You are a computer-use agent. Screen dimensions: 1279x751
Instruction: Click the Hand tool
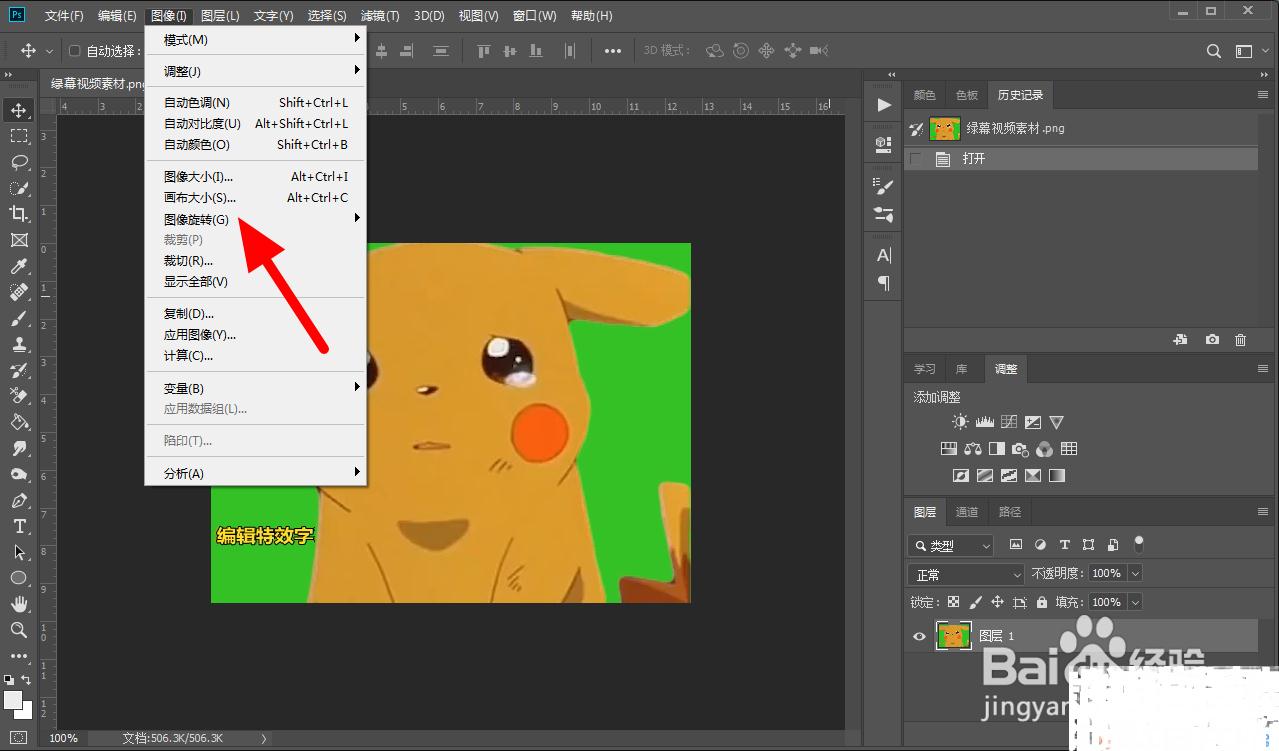point(19,604)
